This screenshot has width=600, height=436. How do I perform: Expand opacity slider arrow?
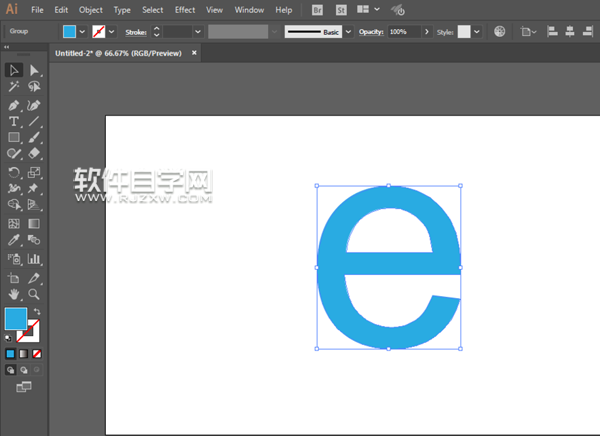point(427,31)
